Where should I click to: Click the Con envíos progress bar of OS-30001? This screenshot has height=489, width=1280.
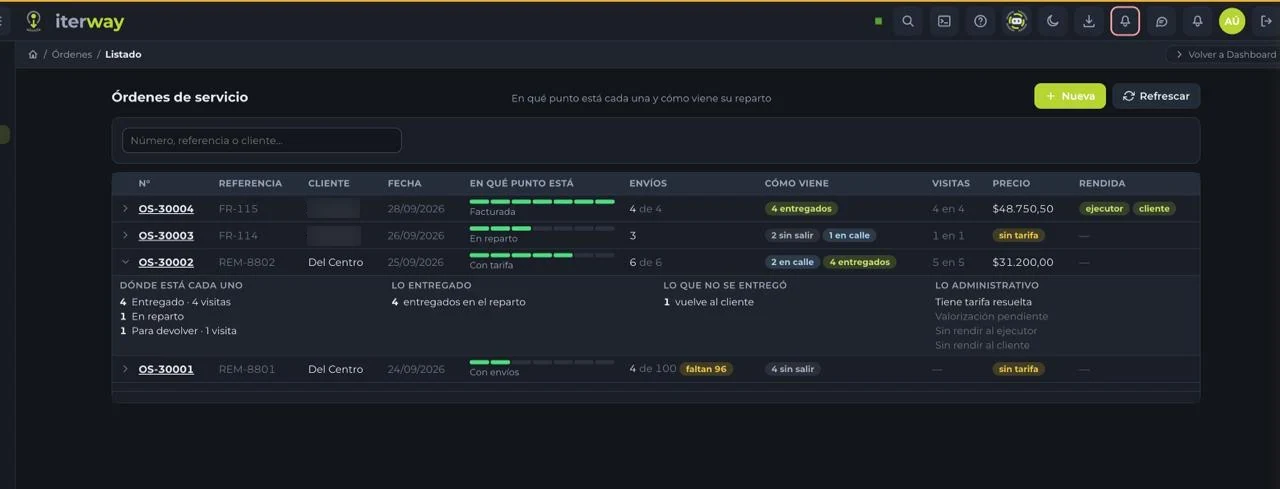point(542,362)
